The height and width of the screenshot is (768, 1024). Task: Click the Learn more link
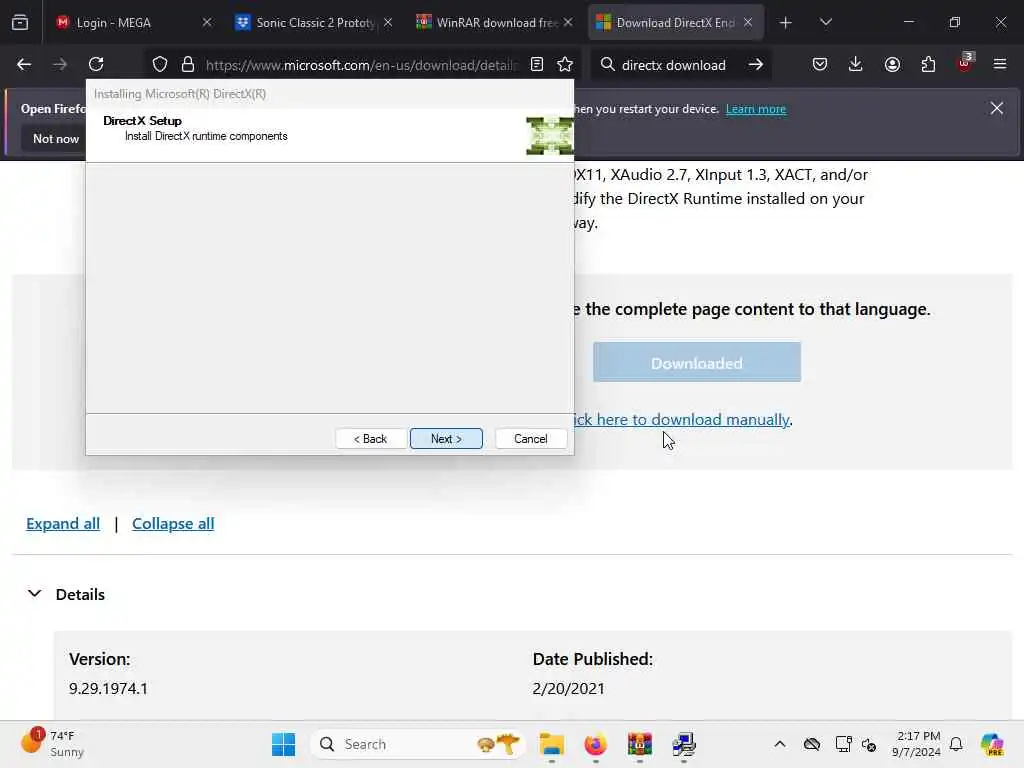[x=756, y=109]
